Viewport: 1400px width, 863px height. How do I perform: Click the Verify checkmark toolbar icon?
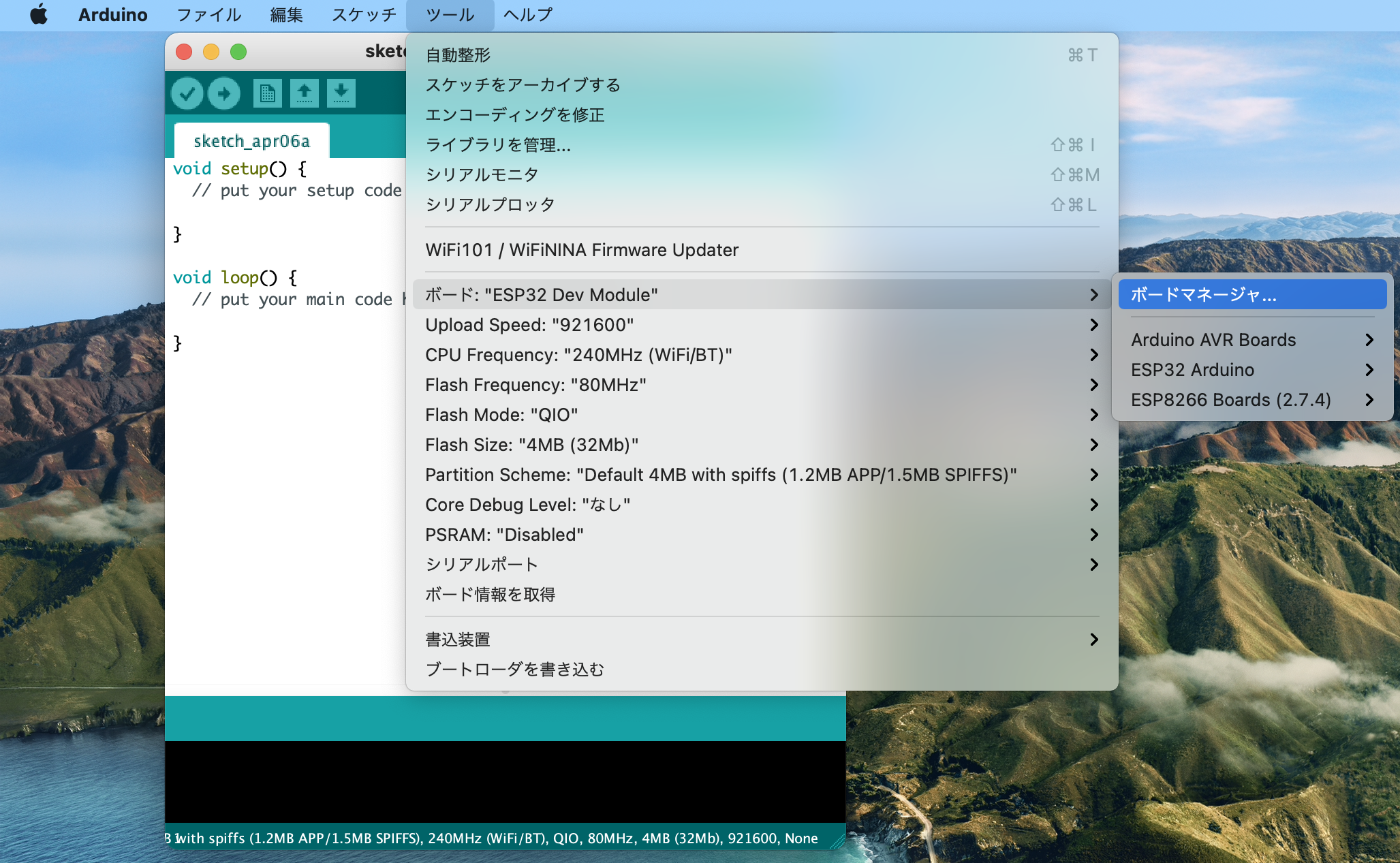(187, 93)
